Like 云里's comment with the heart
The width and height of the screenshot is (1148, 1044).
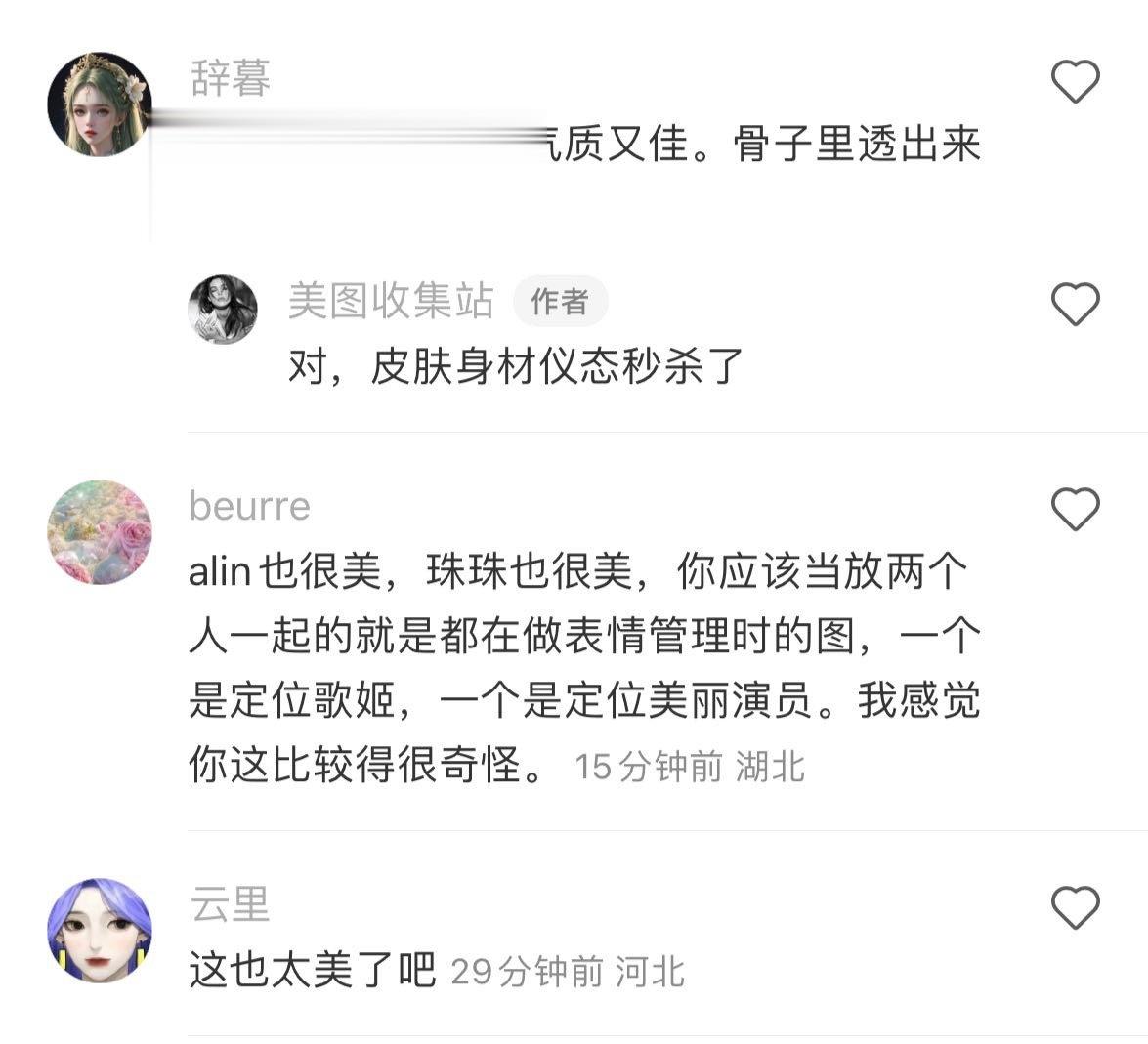pos(1075,907)
